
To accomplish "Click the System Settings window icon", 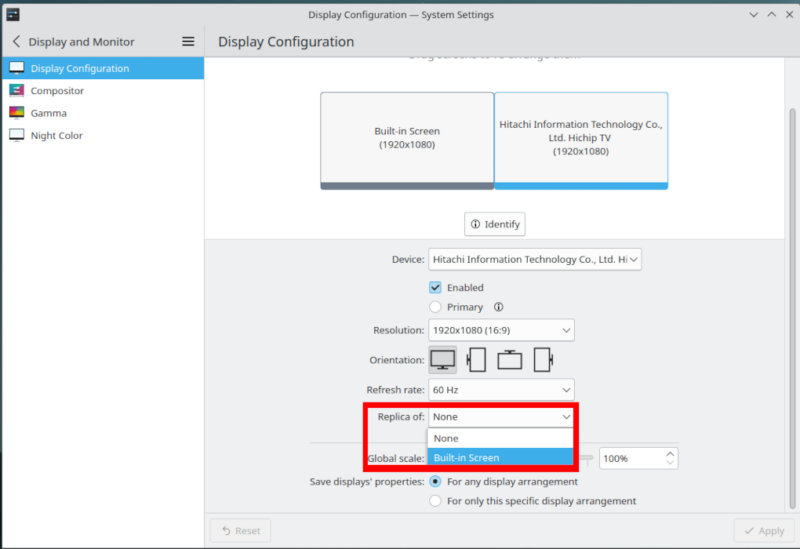I will (x=13, y=14).
